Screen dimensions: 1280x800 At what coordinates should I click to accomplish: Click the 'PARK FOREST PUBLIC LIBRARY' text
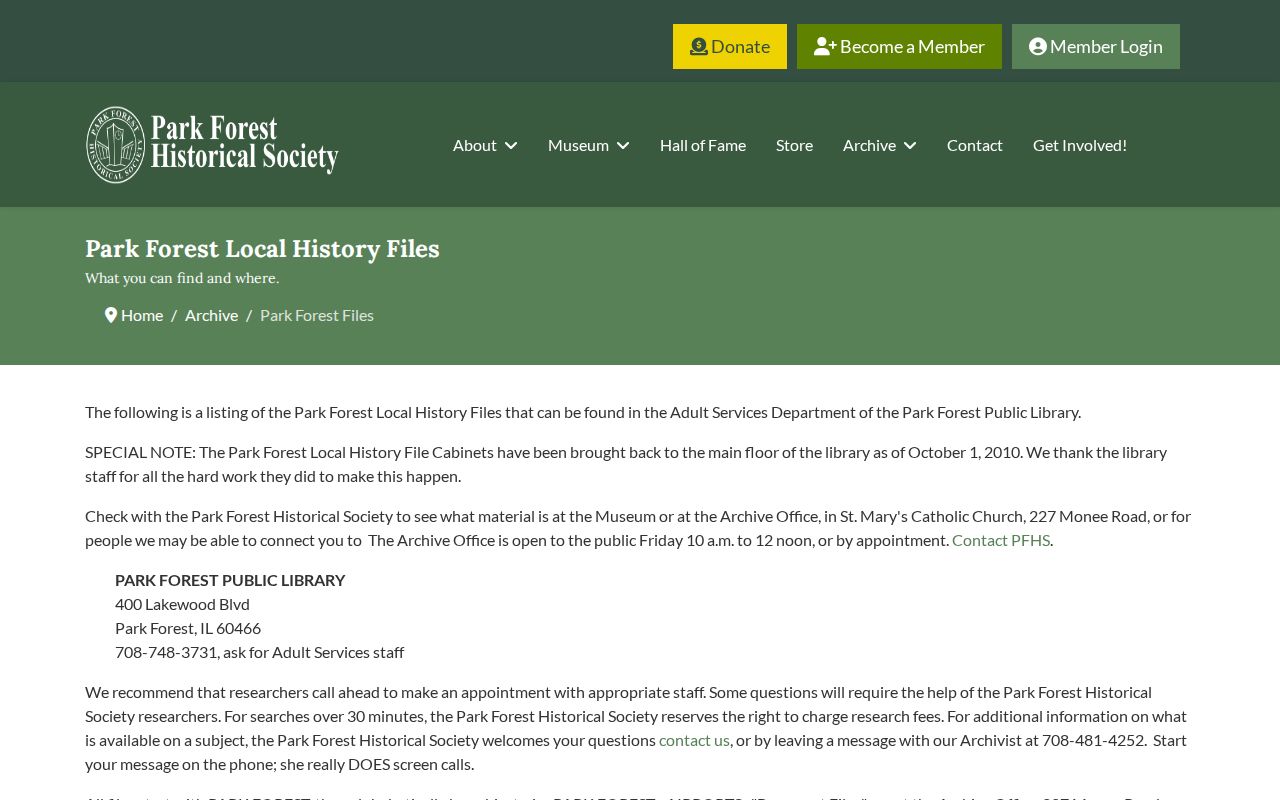tap(230, 580)
